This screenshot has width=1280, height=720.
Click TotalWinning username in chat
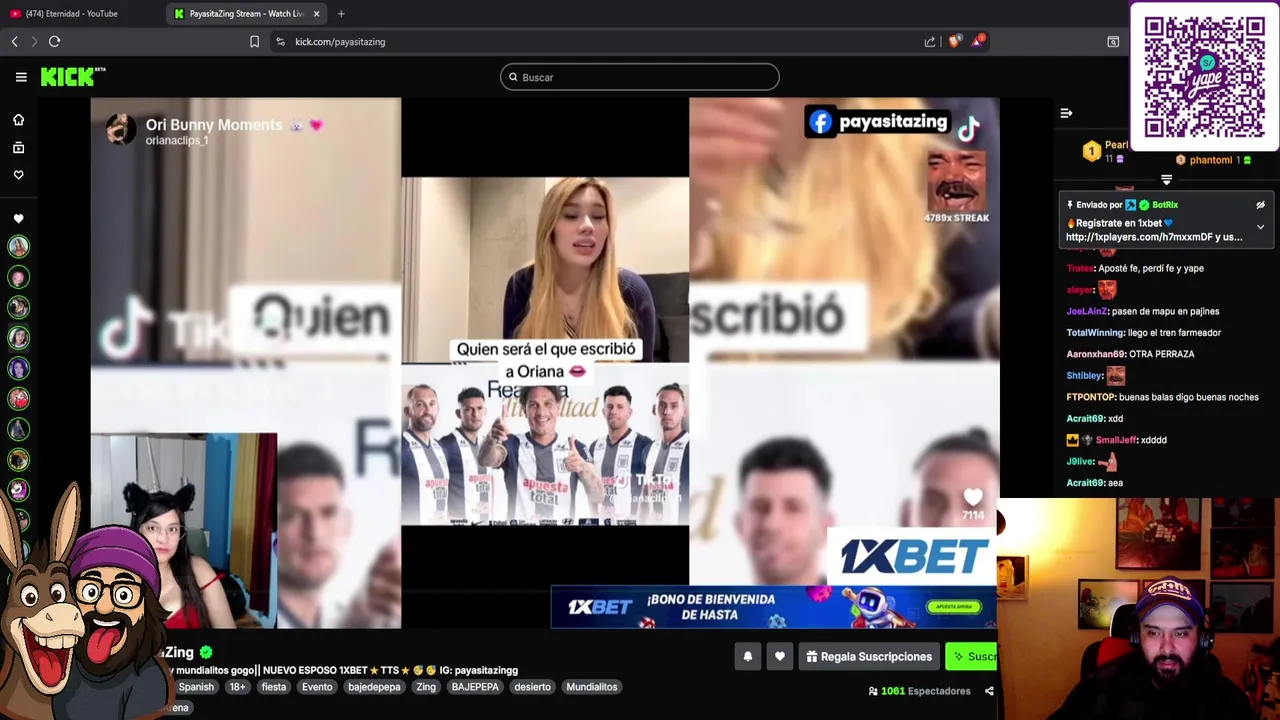click(1095, 332)
